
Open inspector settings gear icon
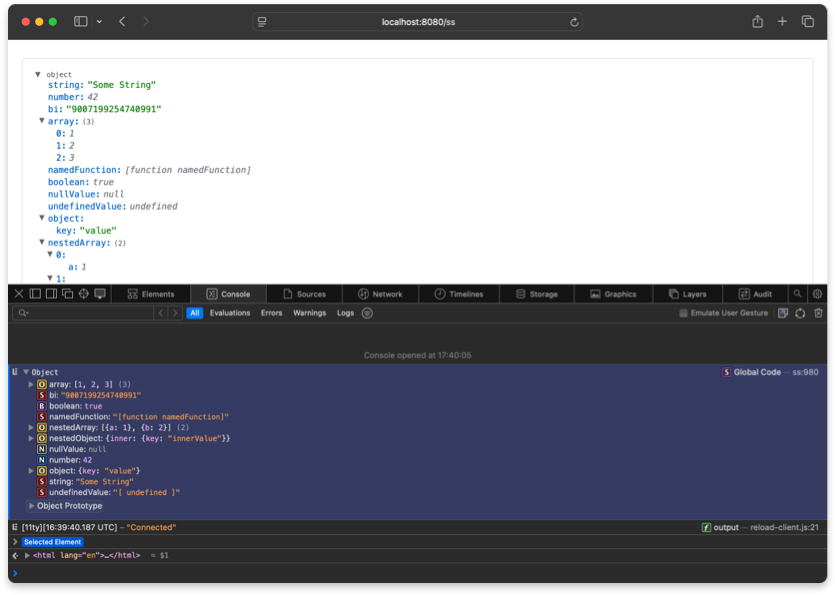click(817, 294)
